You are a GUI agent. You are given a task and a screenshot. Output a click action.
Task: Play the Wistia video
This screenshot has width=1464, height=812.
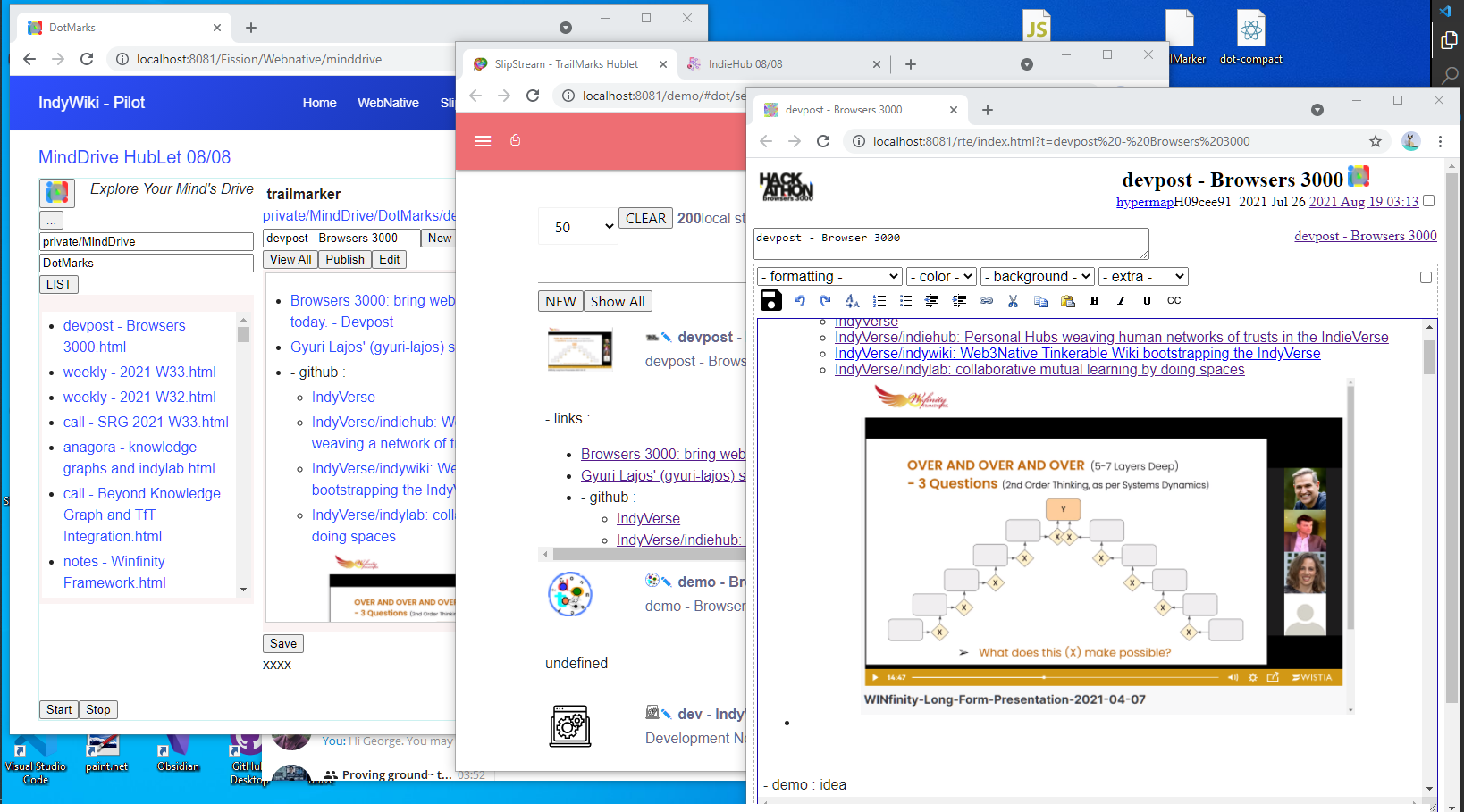click(875, 677)
